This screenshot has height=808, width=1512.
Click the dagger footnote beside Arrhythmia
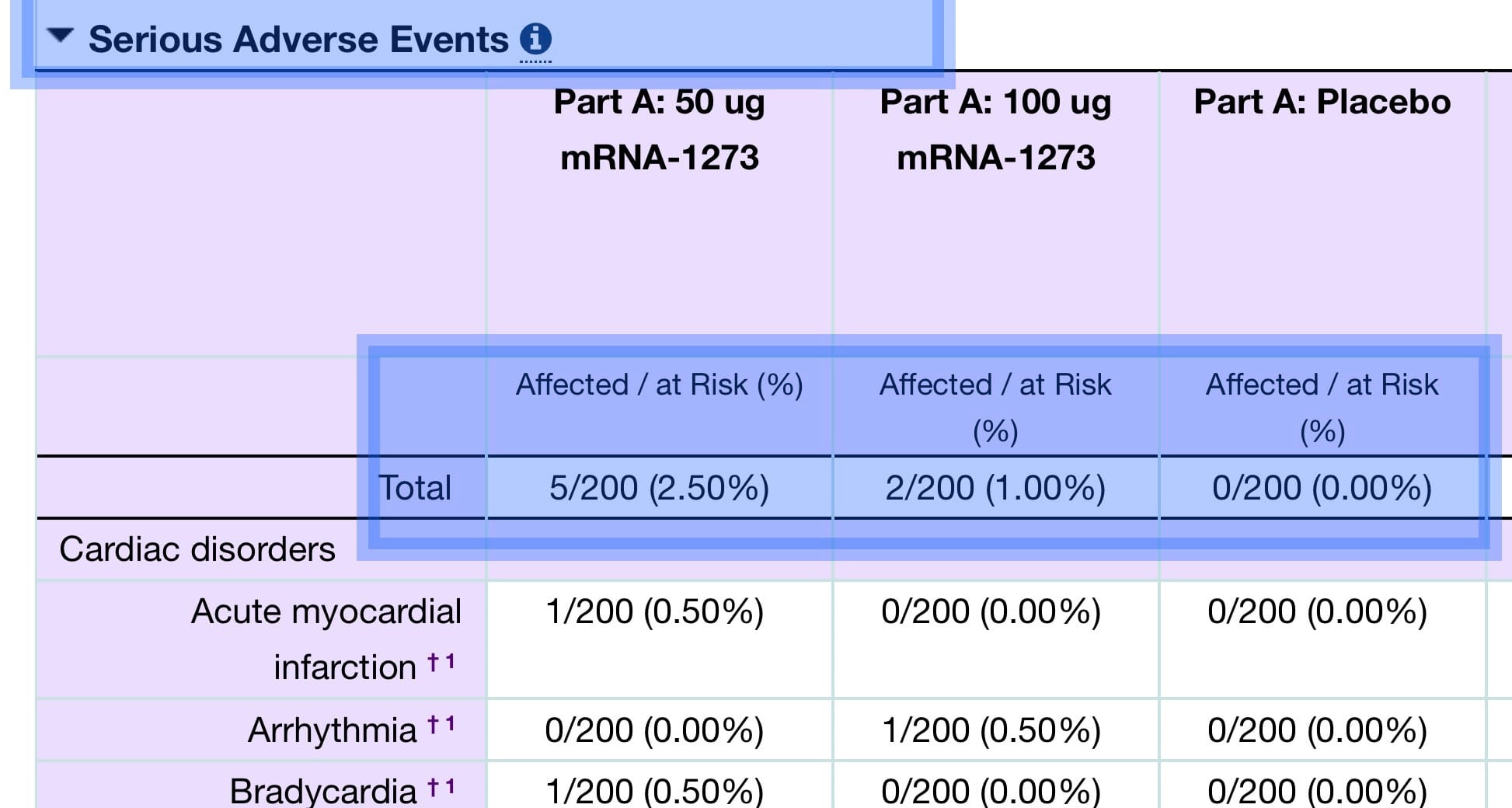coord(433,726)
